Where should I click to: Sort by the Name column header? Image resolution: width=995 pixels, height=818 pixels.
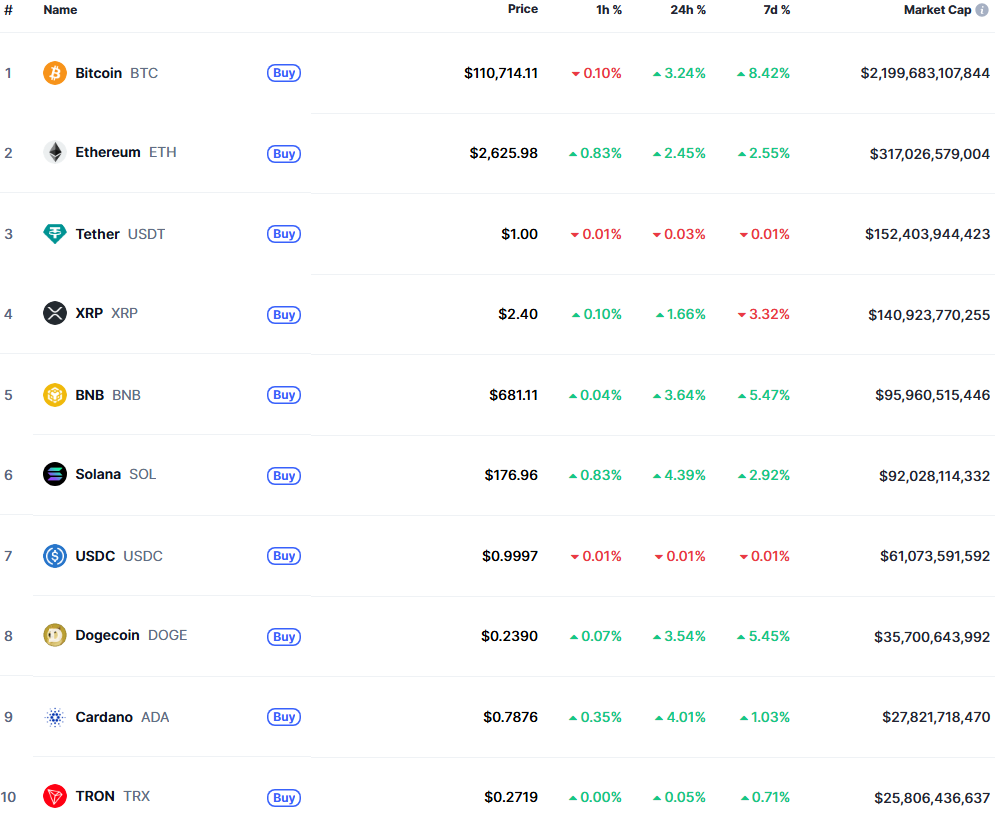(60, 10)
